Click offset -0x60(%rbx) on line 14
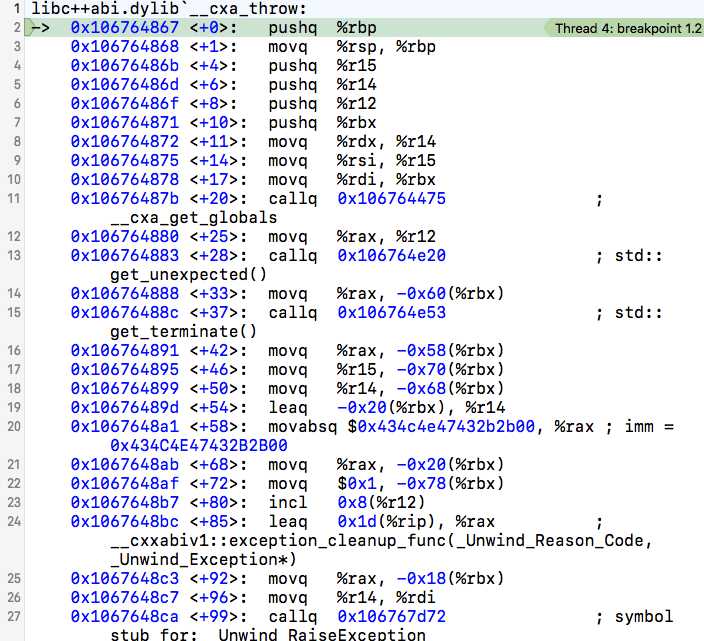This screenshot has width=704, height=641. click(x=450, y=294)
